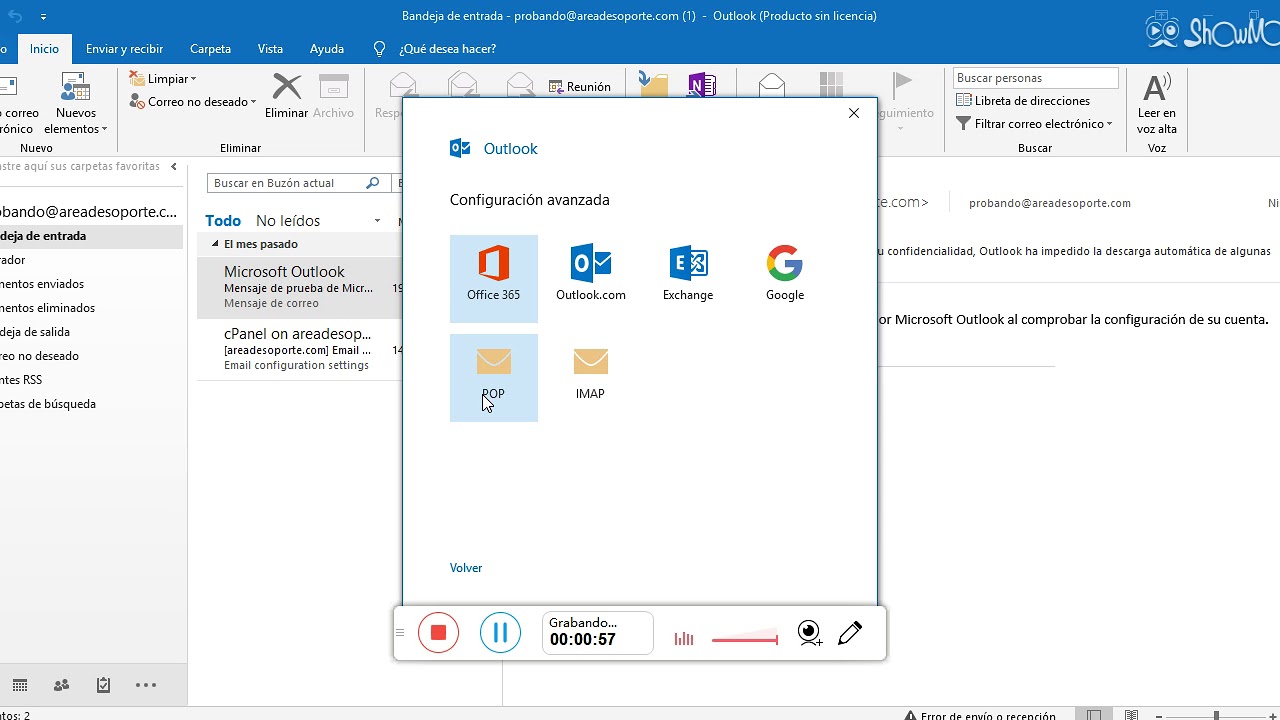
Task: Click the Error de envío o recepción status
Action: (980, 715)
